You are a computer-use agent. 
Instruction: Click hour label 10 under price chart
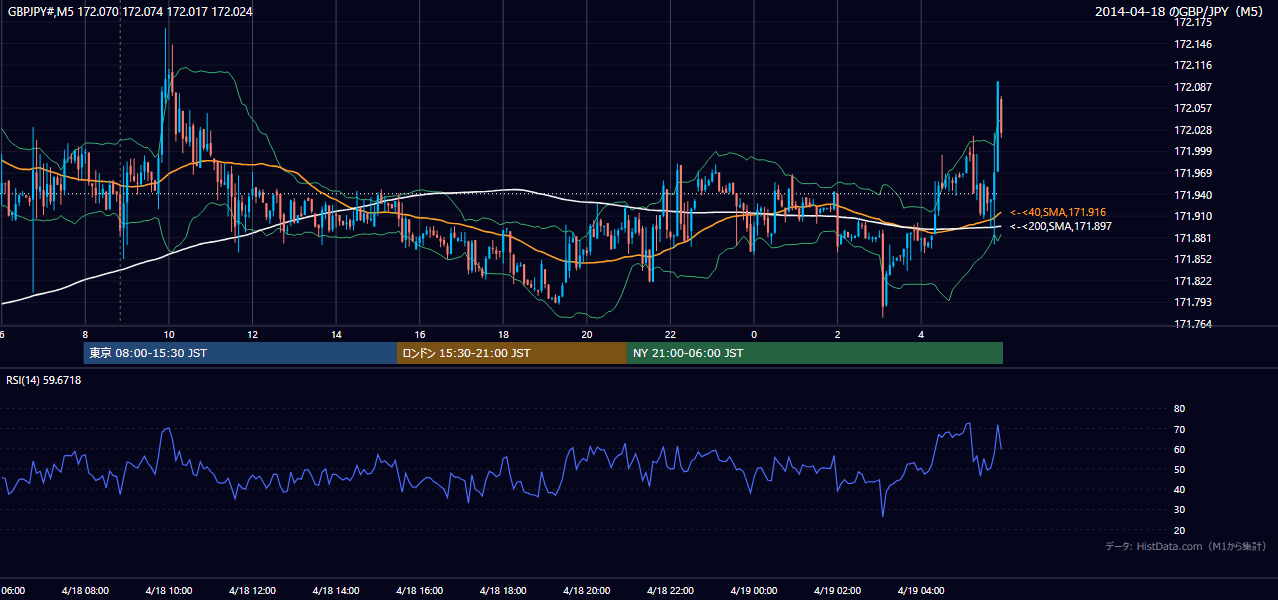pos(169,335)
